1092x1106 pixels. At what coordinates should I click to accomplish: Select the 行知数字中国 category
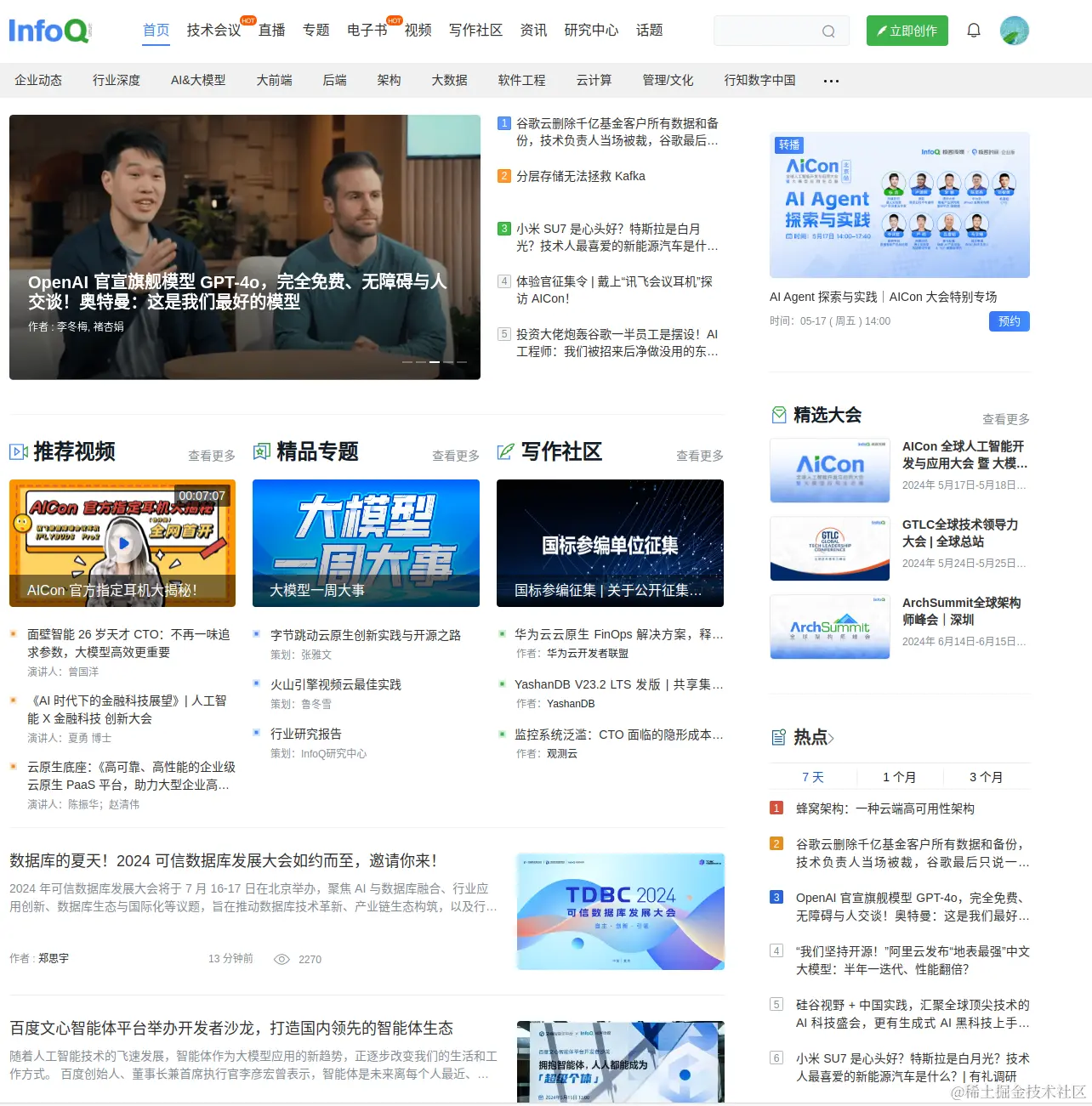(760, 80)
